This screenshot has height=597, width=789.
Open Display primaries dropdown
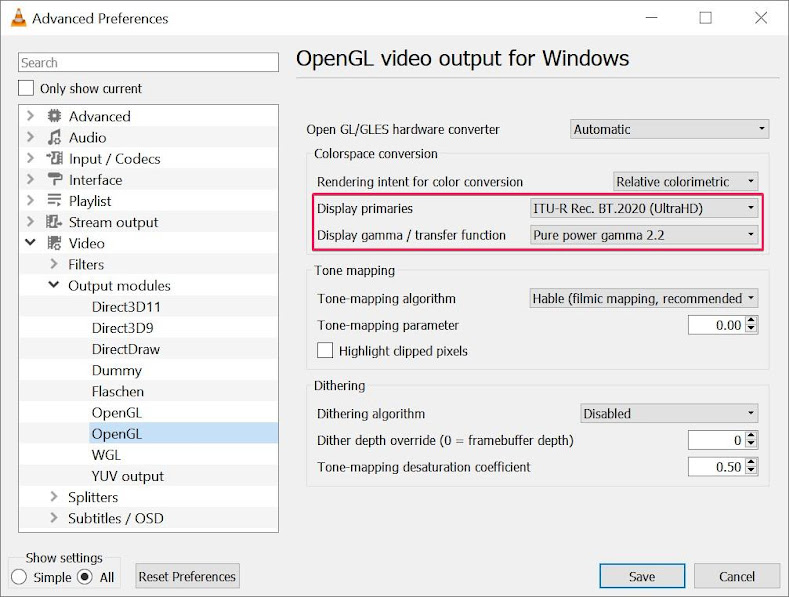click(644, 208)
